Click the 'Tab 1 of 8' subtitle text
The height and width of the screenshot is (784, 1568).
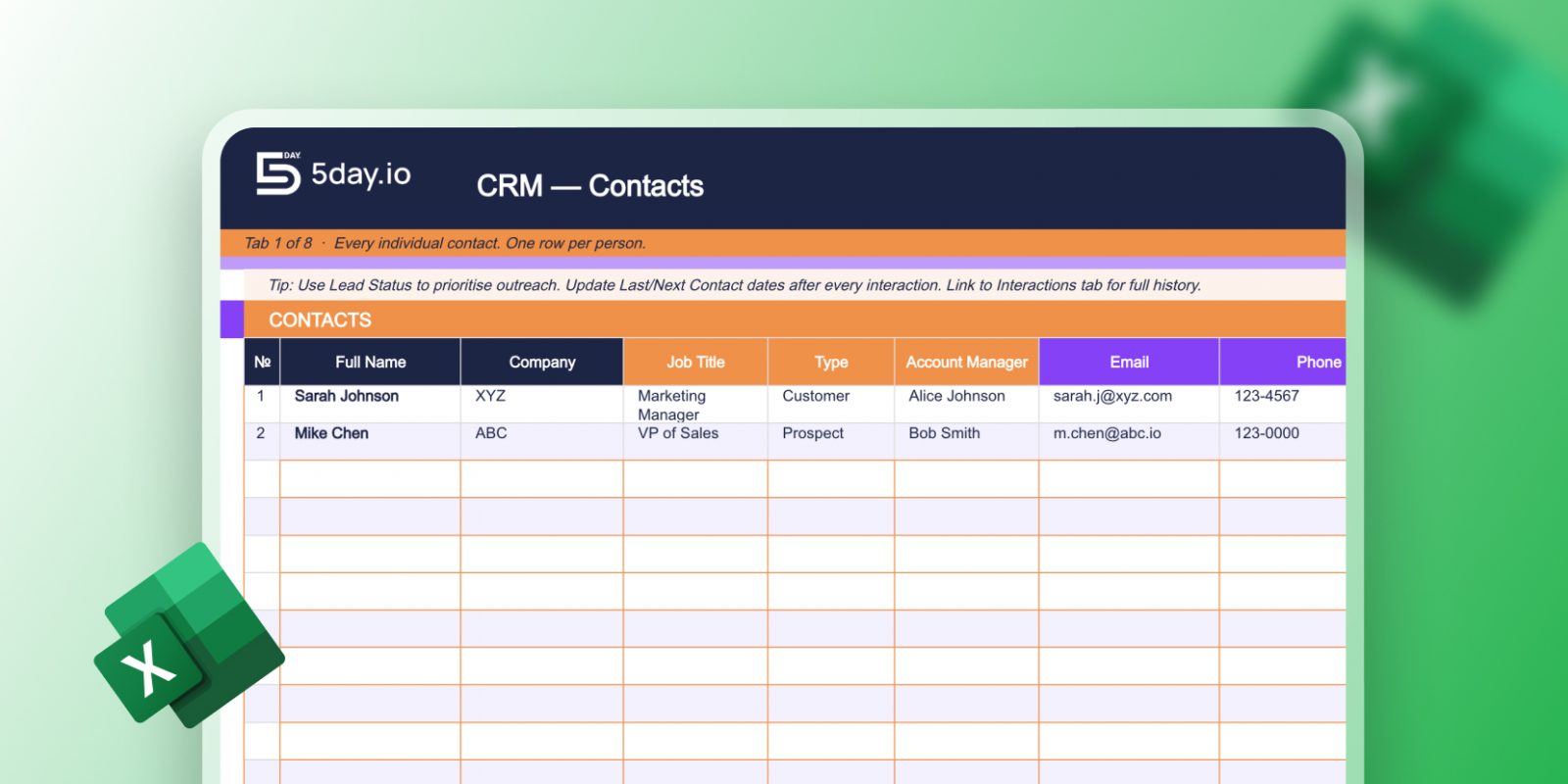[x=278, y=243]
